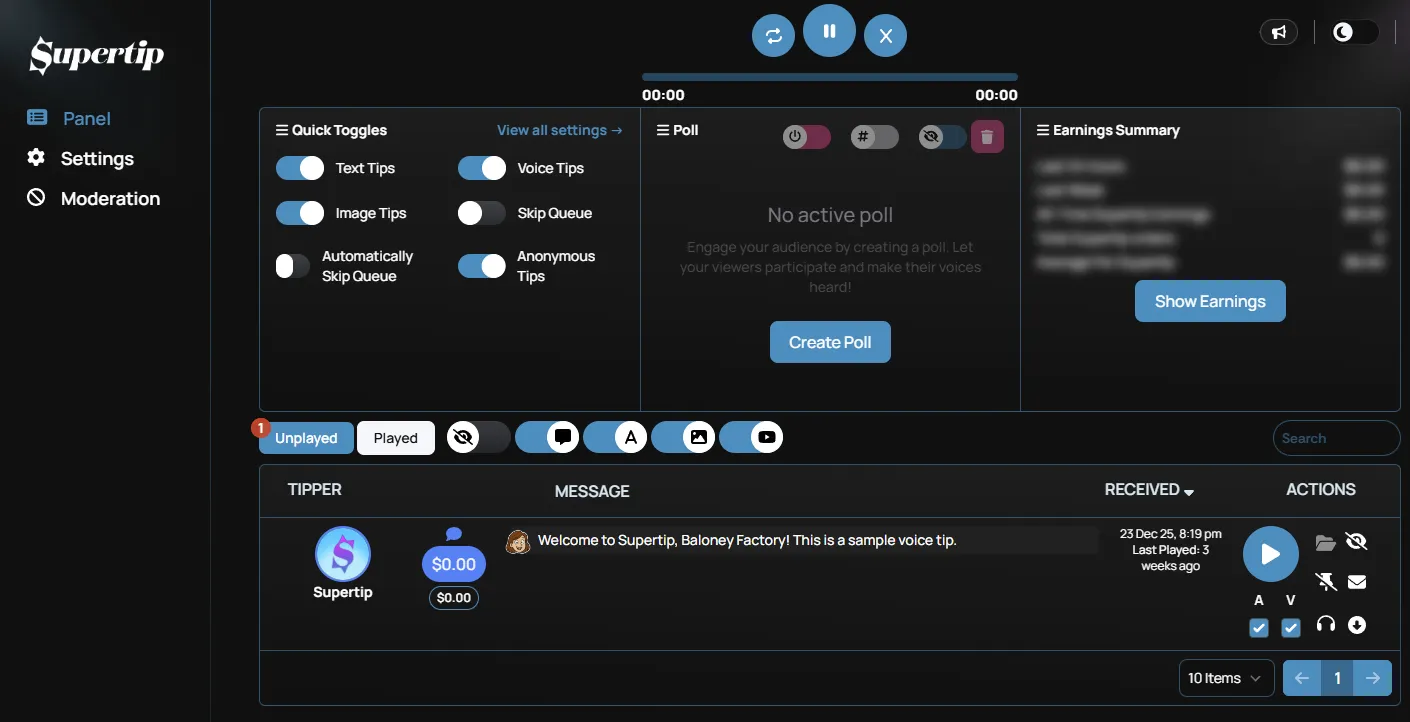Toggle the dark mode moon switch
1410x722 pixels.
[1355, 32]
